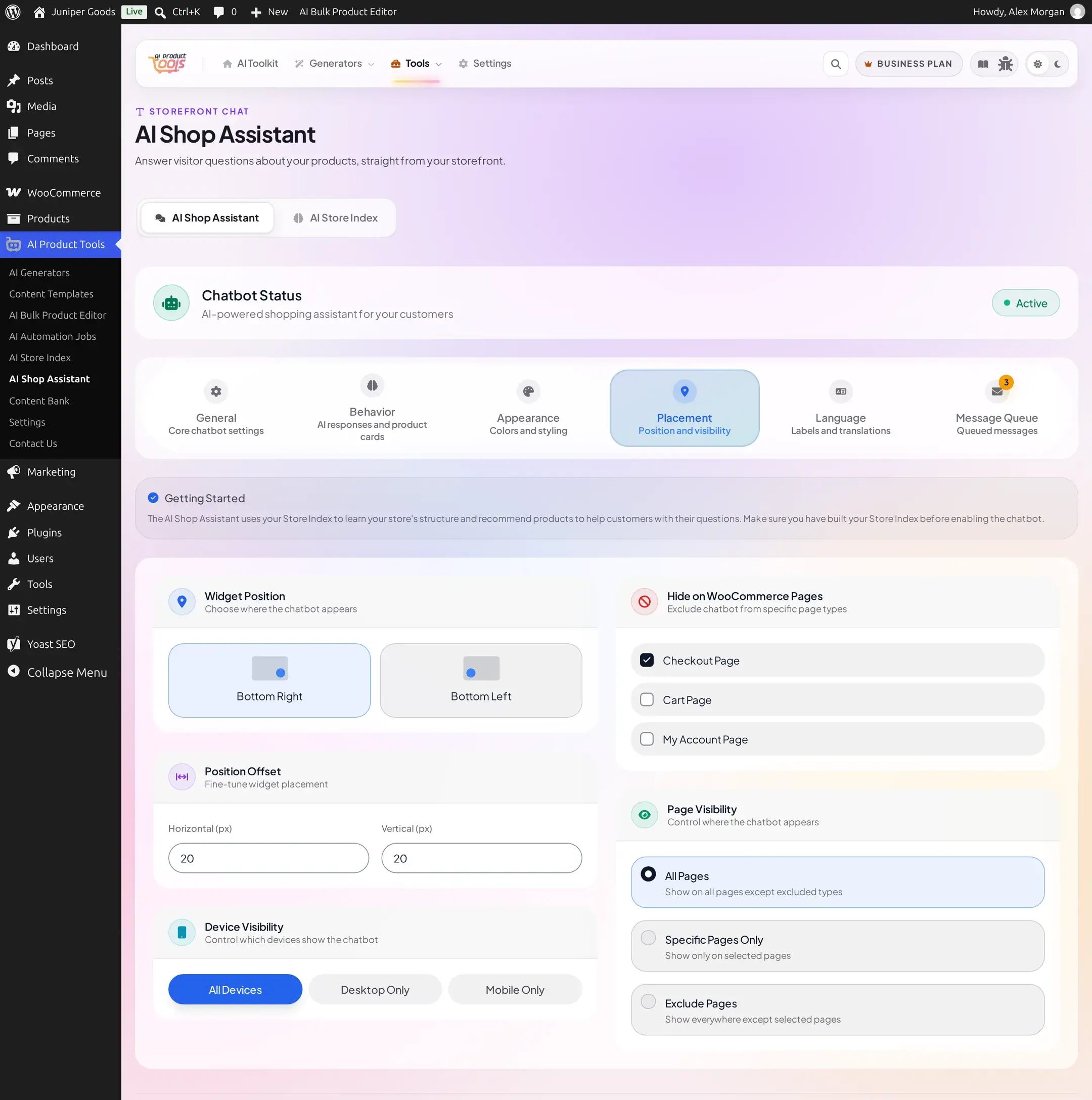This screenshot has width=1092, height=1100.
Task: Open Content Templates submenu link
Action: click(51, 294)
